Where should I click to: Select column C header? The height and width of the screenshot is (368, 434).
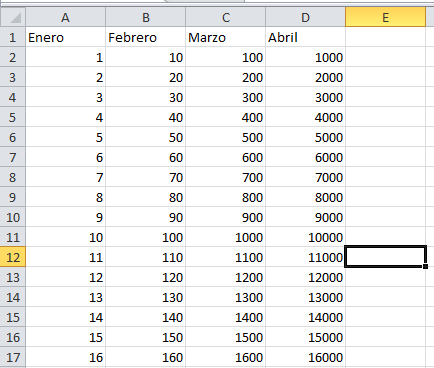[226, 17]
